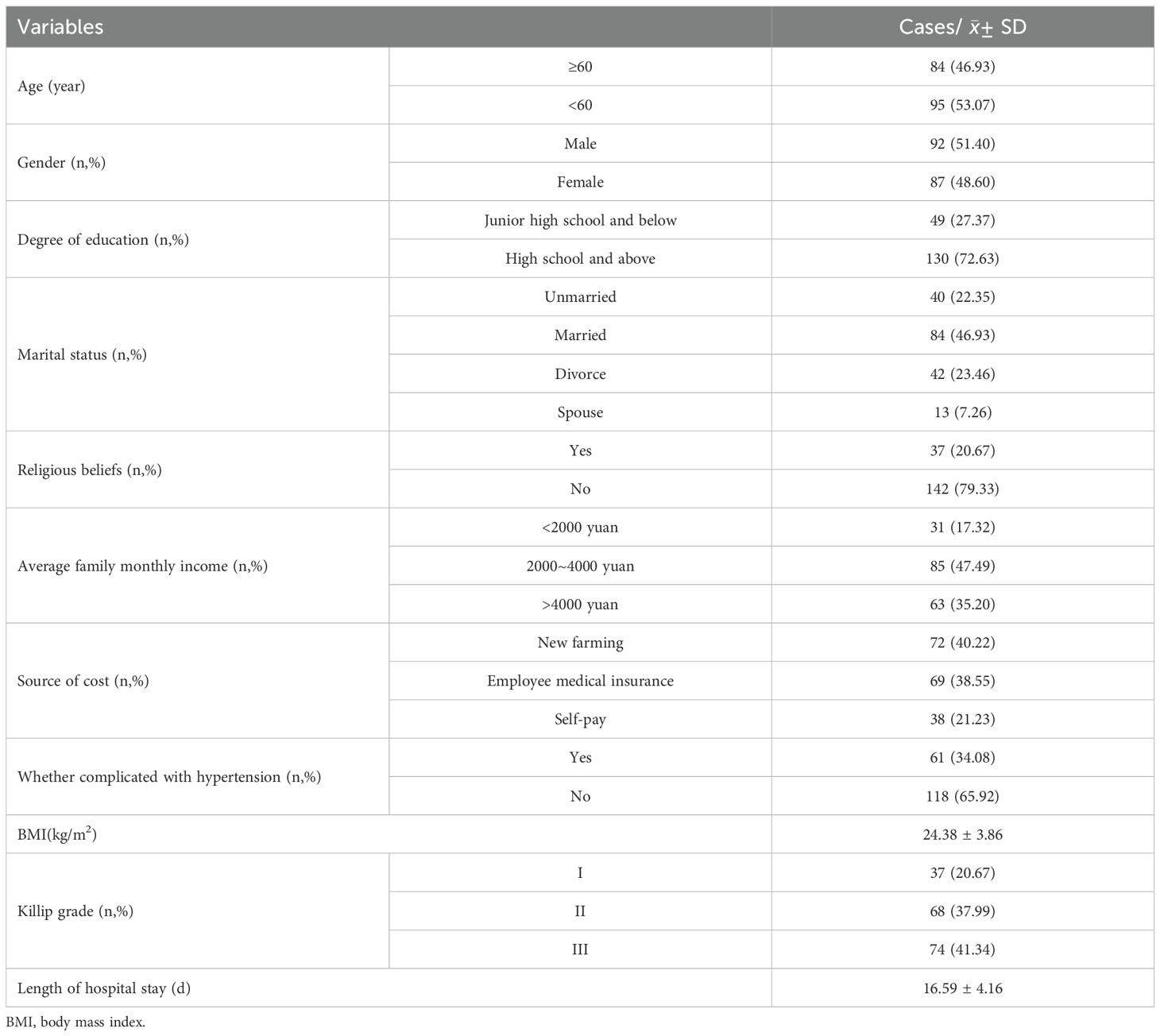1160x1036 pixels.
Task: Click Average family monthly income label
Action: (142, 566)
